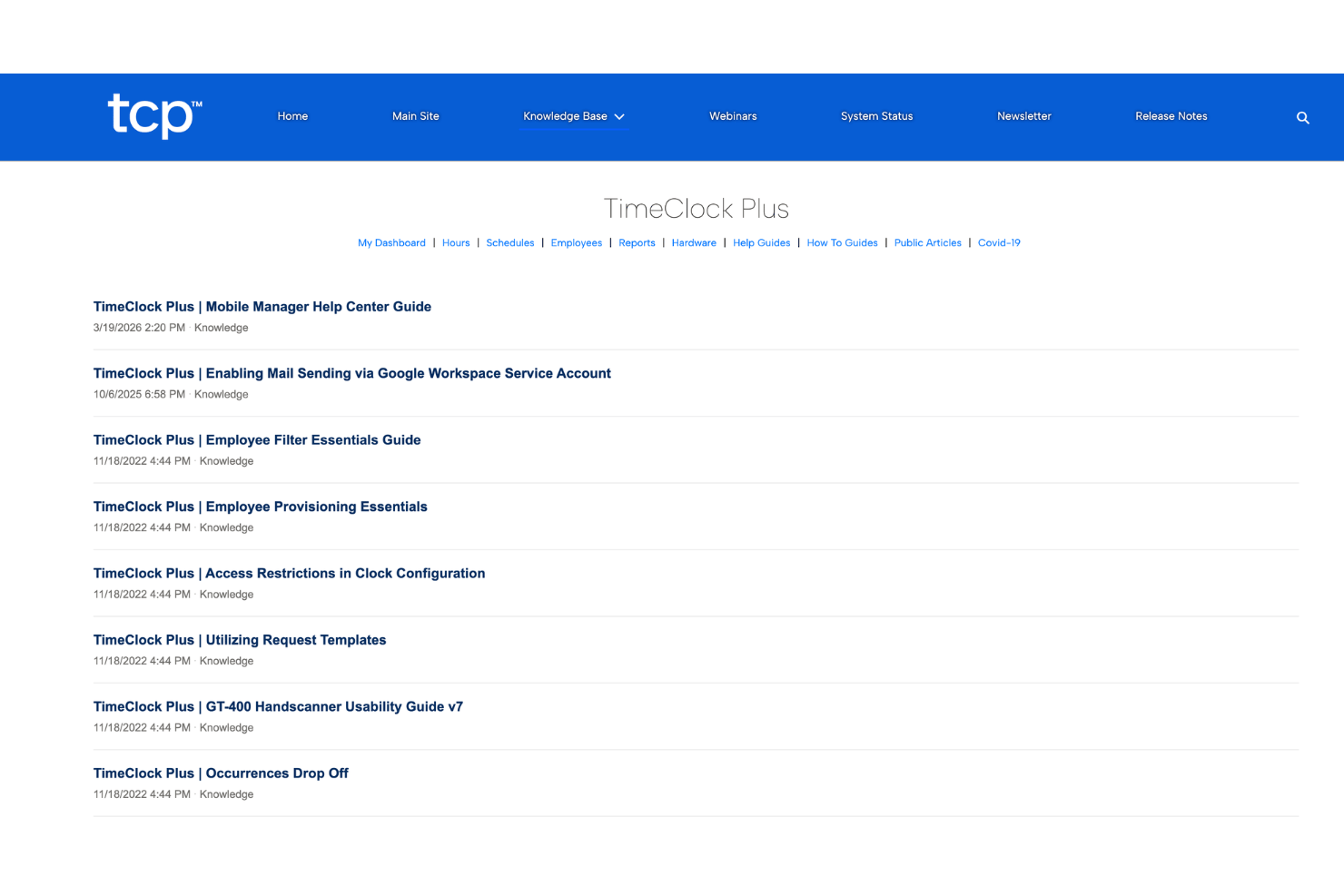
Task: Open Reports category link
Action: [637, 242]
